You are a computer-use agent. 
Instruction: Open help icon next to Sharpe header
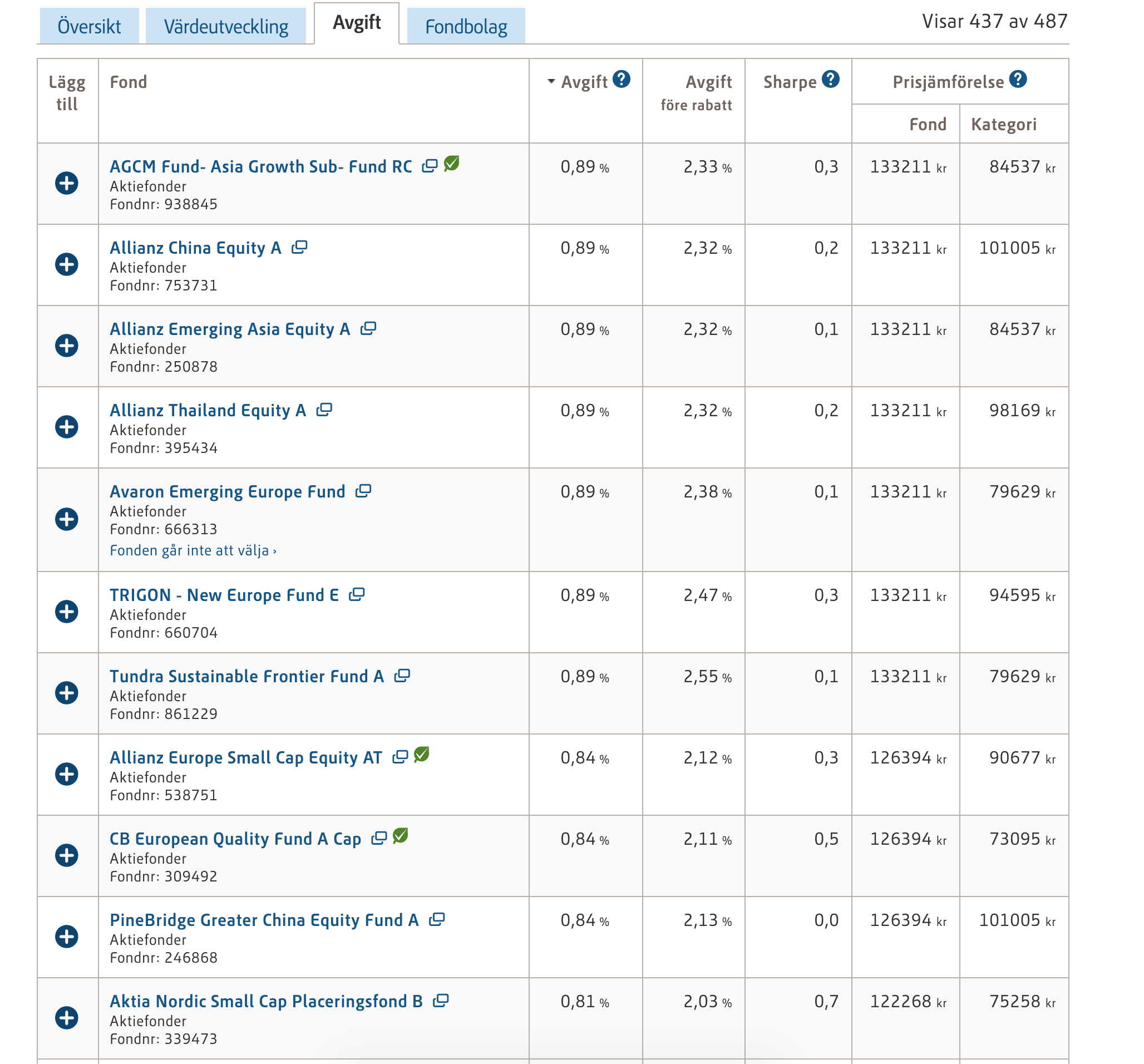(x=830, y=80)
